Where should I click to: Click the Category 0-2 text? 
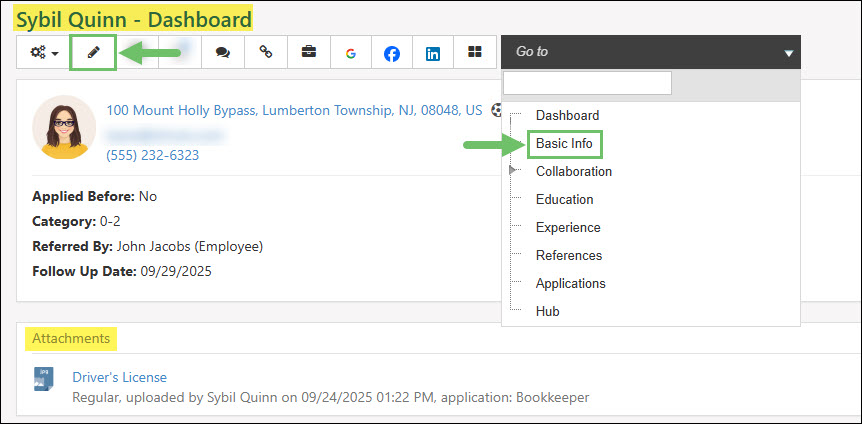tap(76, 222)
